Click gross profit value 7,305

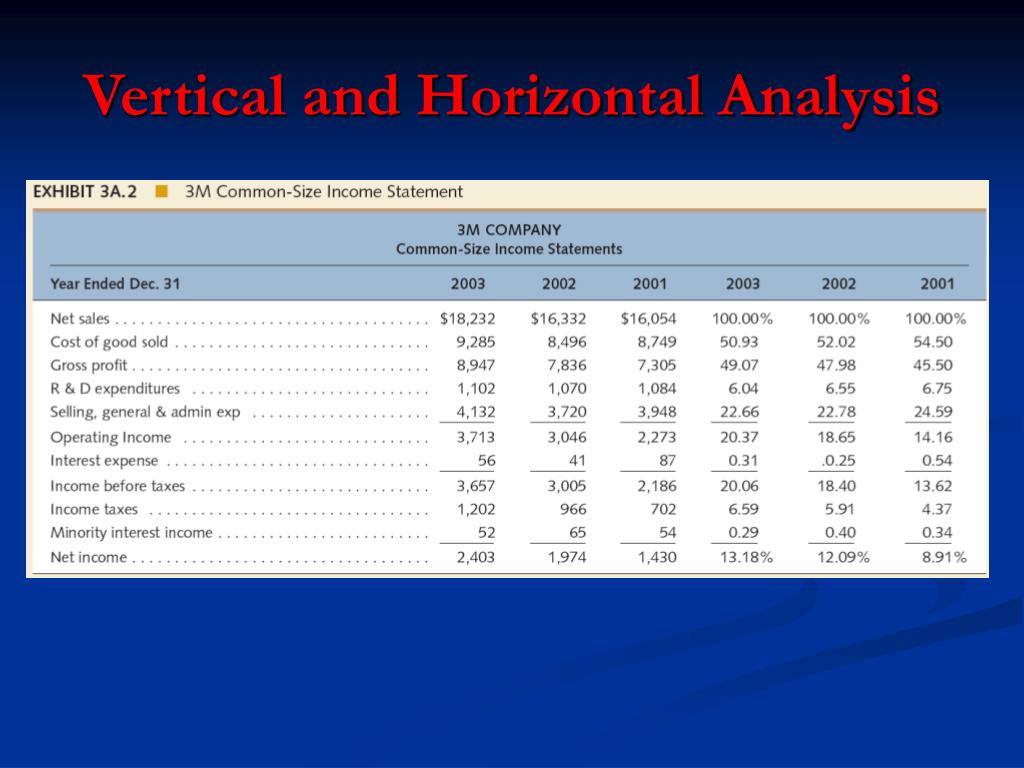(657, 365)
